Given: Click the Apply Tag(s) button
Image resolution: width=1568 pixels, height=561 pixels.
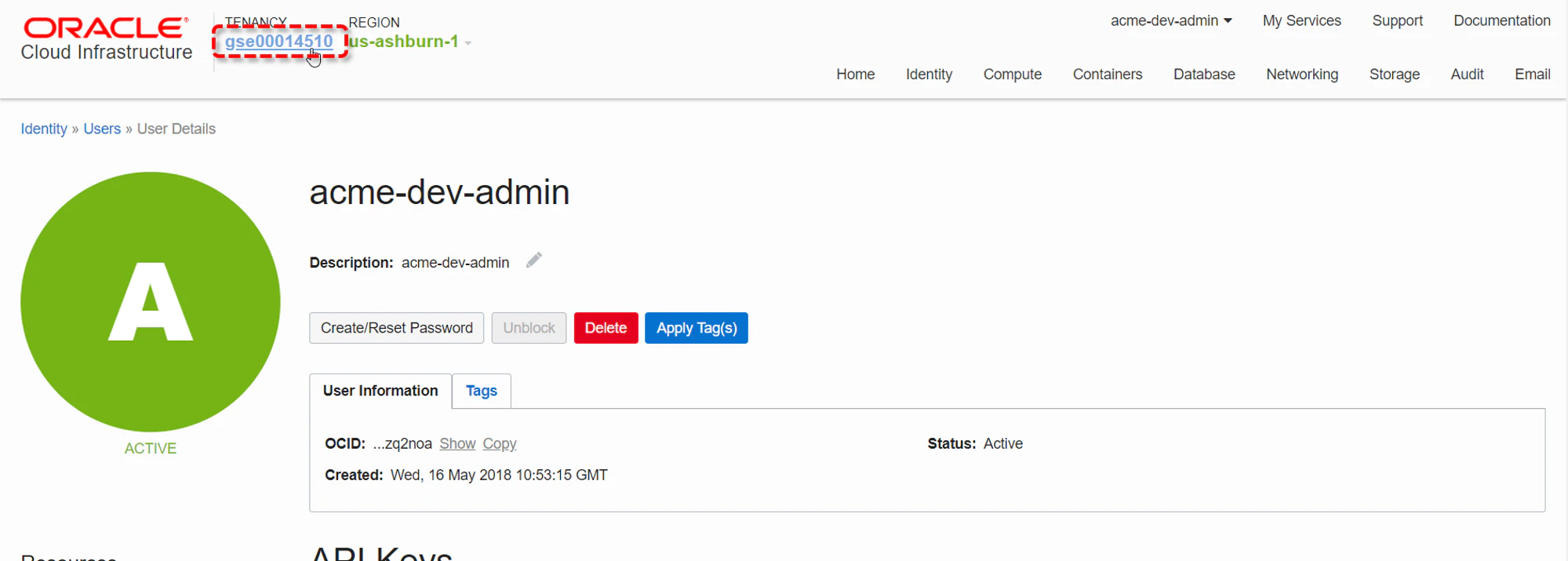Looking at the screenshot, I should (x=697, y=328).
